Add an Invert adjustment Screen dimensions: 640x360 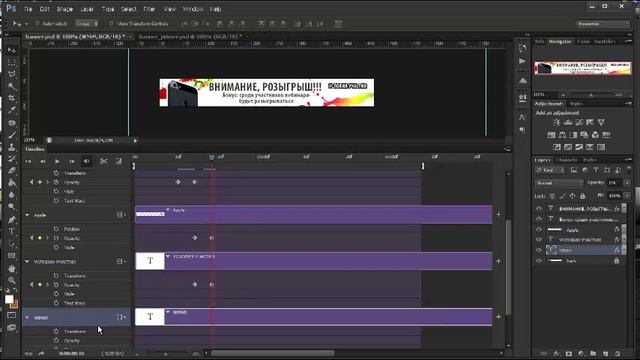click(x=557, y=147)
